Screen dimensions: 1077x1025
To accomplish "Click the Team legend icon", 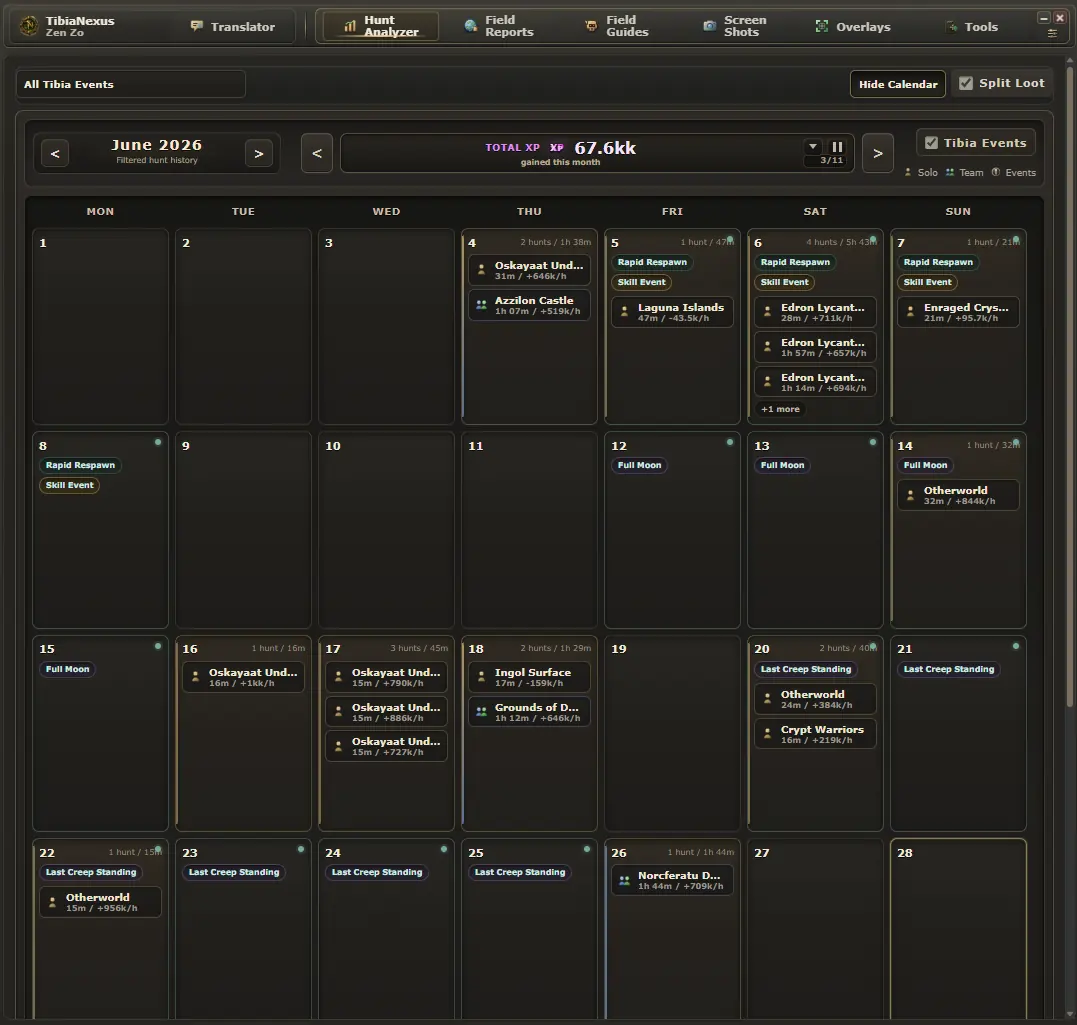I will [950, 172].
